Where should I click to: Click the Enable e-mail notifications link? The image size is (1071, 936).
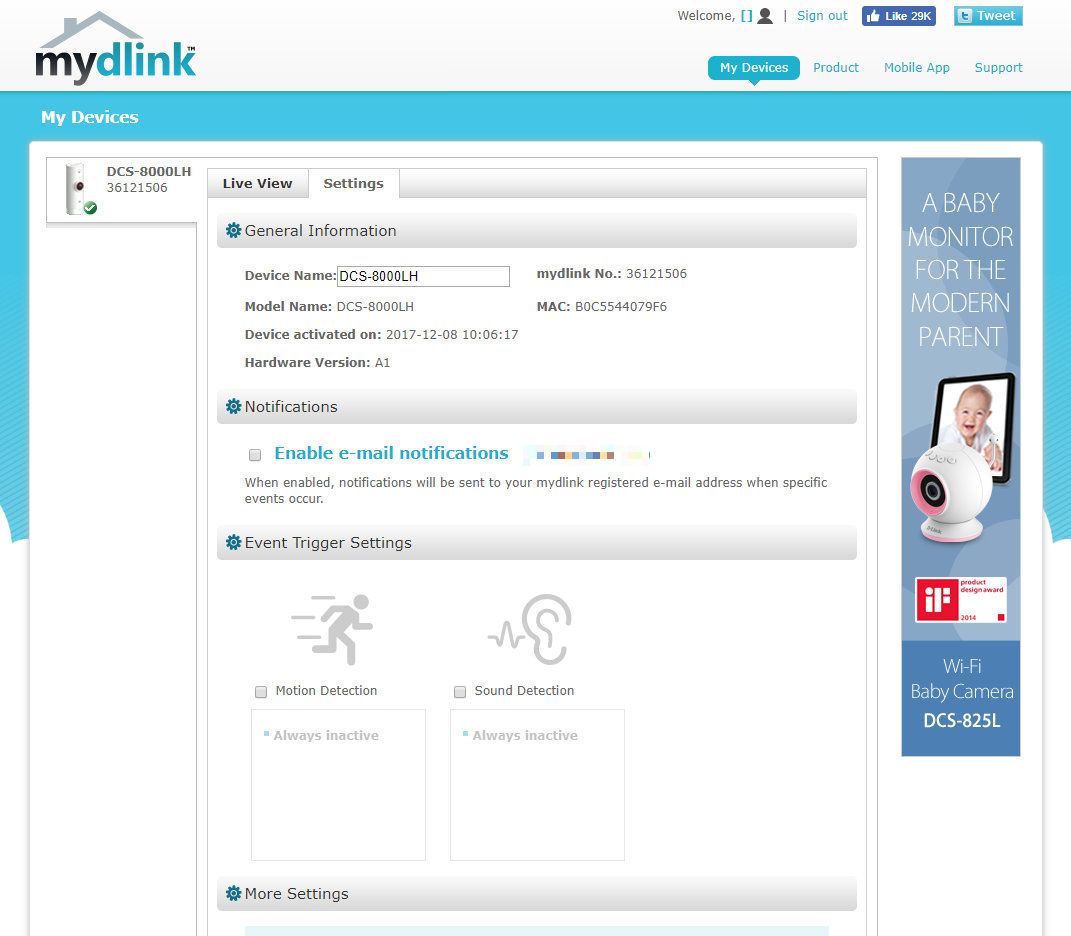(x=391, y=453)
